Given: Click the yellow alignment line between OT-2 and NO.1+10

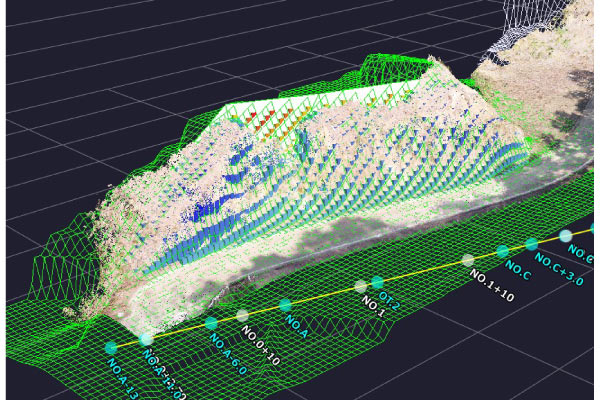Looking at the screenshot, I should pyautogui.click(x=422, y=272).
